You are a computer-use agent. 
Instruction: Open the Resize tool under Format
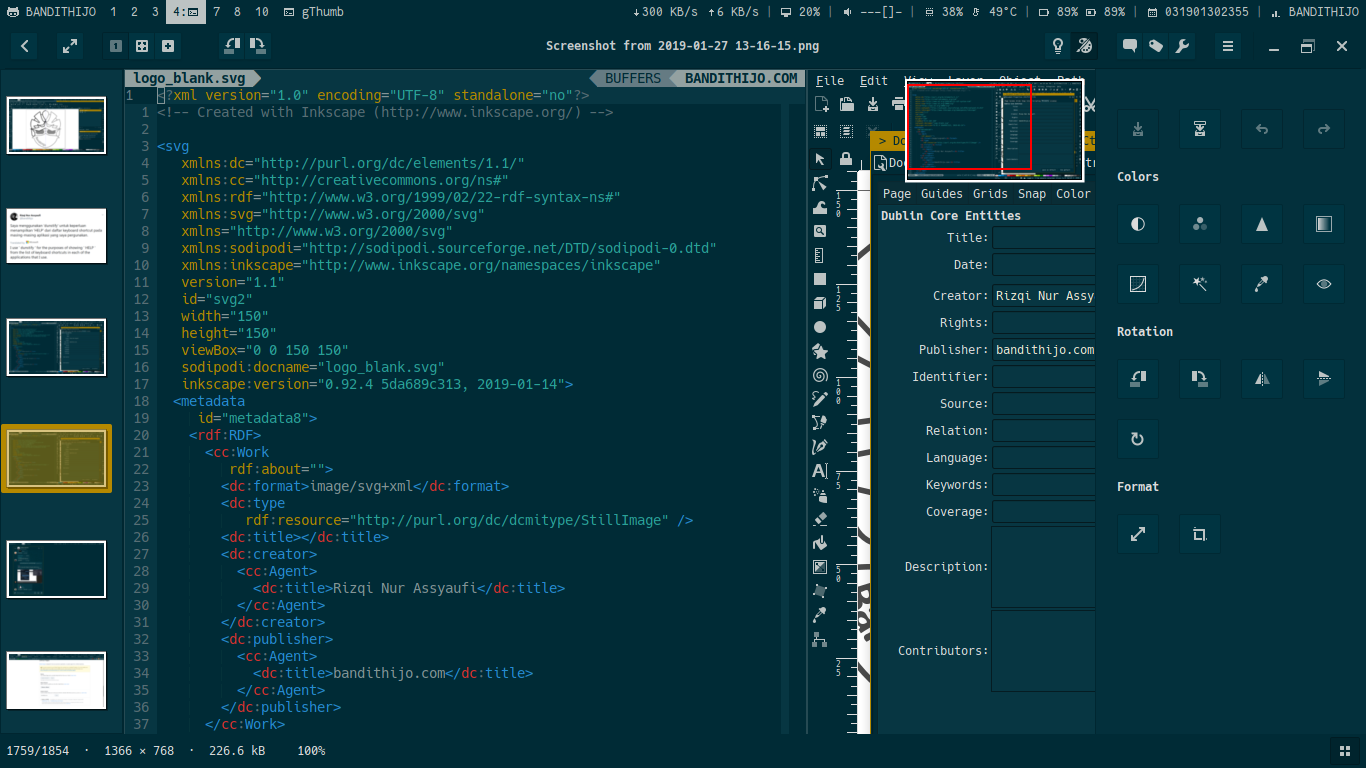coord(1138,534)
